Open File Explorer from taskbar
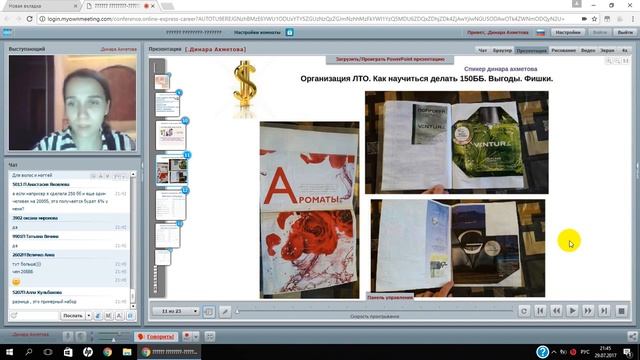The height and width of the screenshot is (360, 640). click(127, 352)
